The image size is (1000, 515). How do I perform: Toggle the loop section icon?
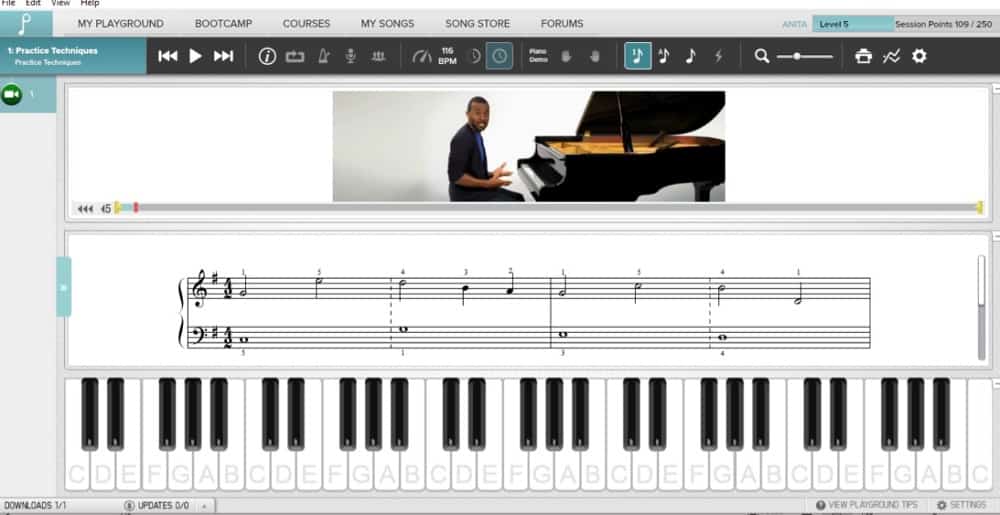295,56
